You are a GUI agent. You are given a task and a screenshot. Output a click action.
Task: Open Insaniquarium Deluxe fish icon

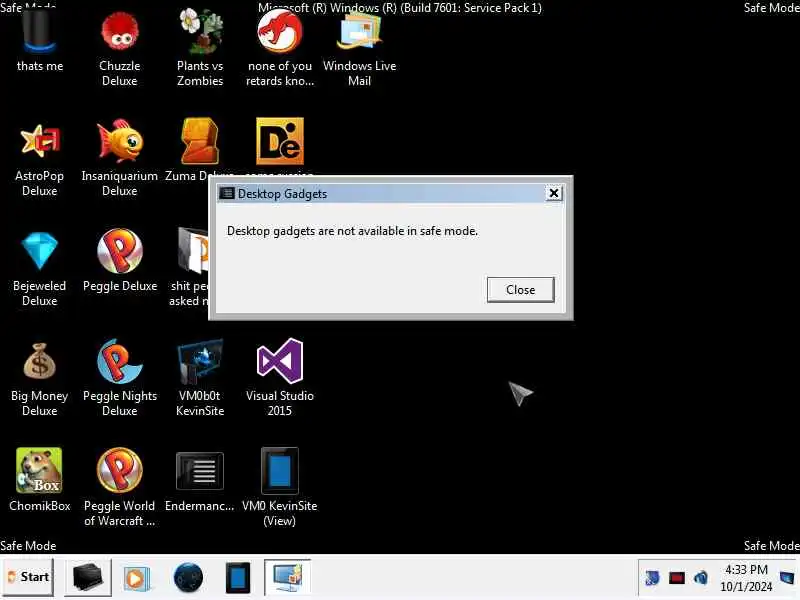pyautogui.click(x=119, y=141)
